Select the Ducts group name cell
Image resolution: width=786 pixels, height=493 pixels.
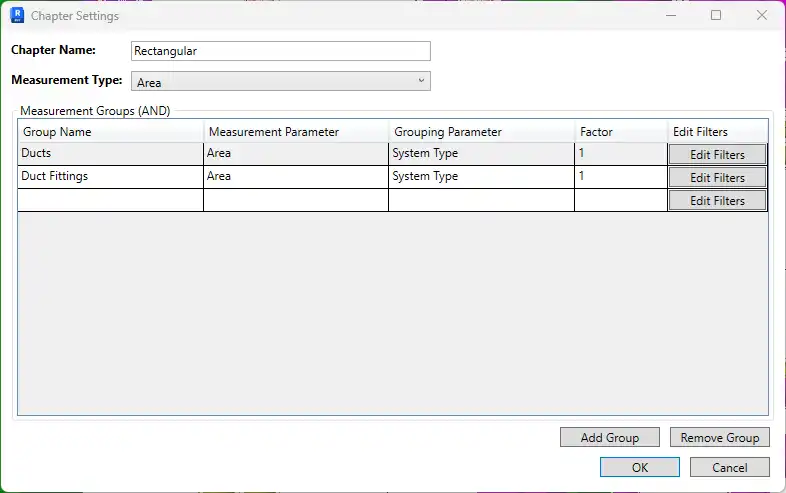pyautogui.click(x=111, y=154)
